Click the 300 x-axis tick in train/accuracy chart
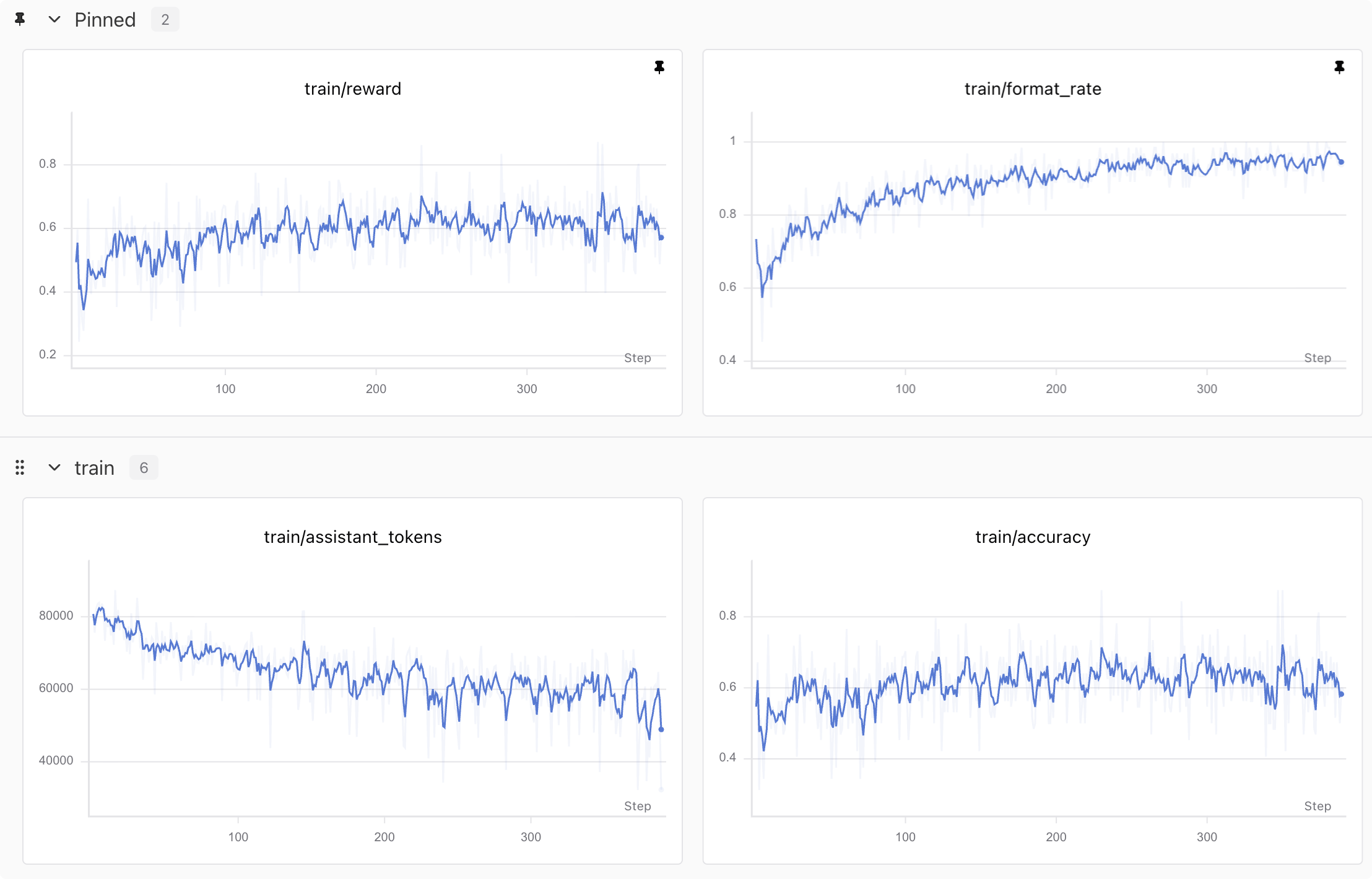The height and width of the screenshot is (879, 1372). click(1207, 837)
